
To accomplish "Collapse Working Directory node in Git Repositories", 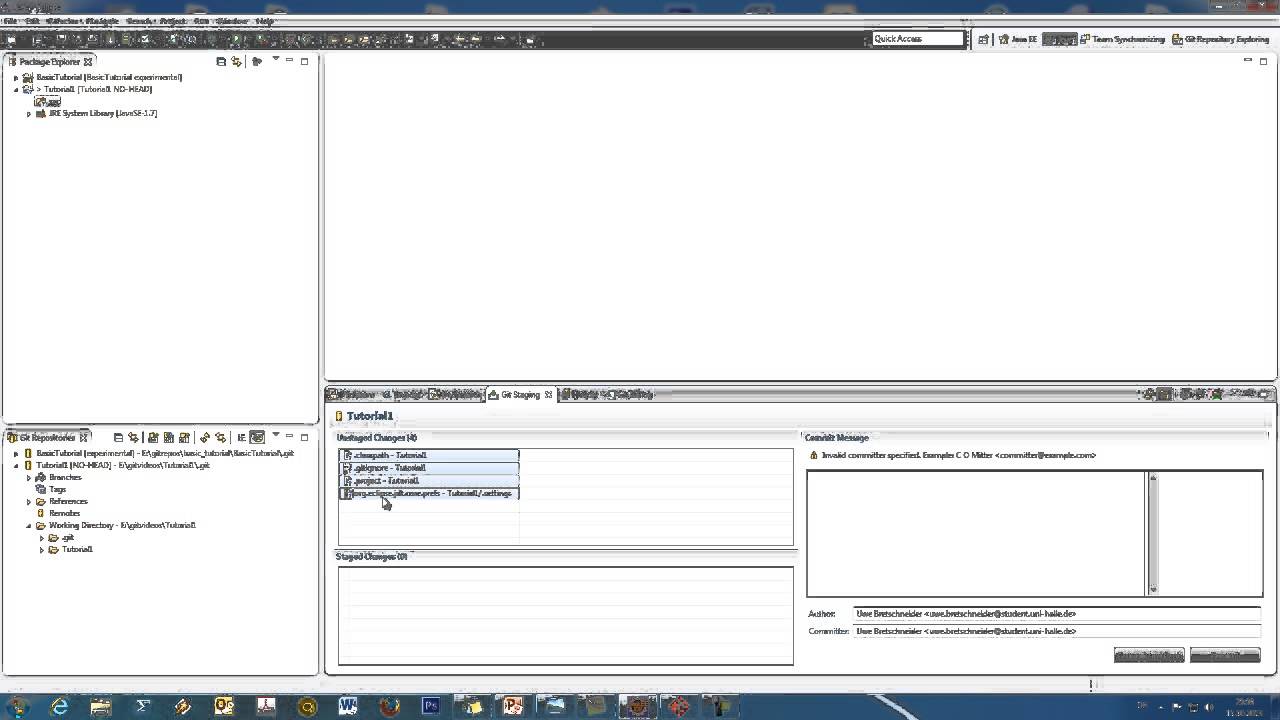I will [29, 525].
